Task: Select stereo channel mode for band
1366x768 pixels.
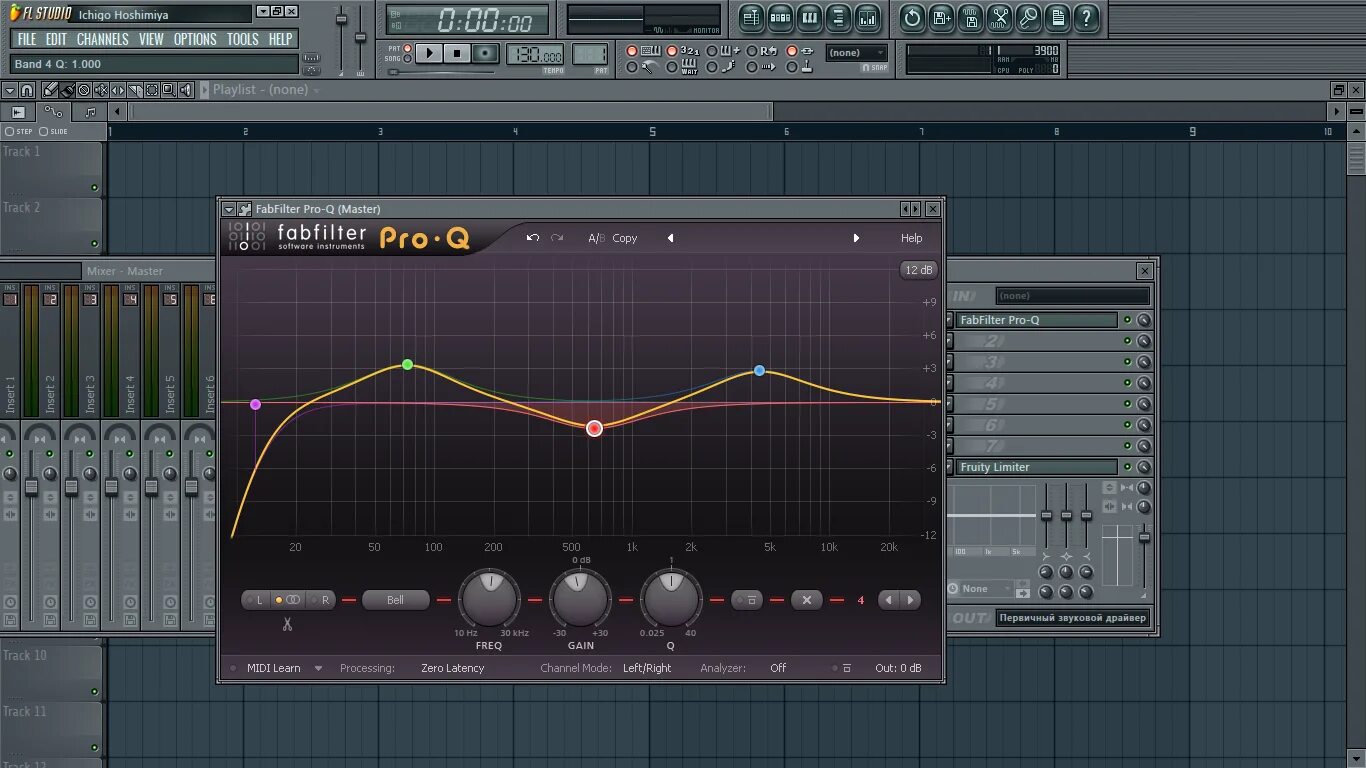Action: click(288, 600)
